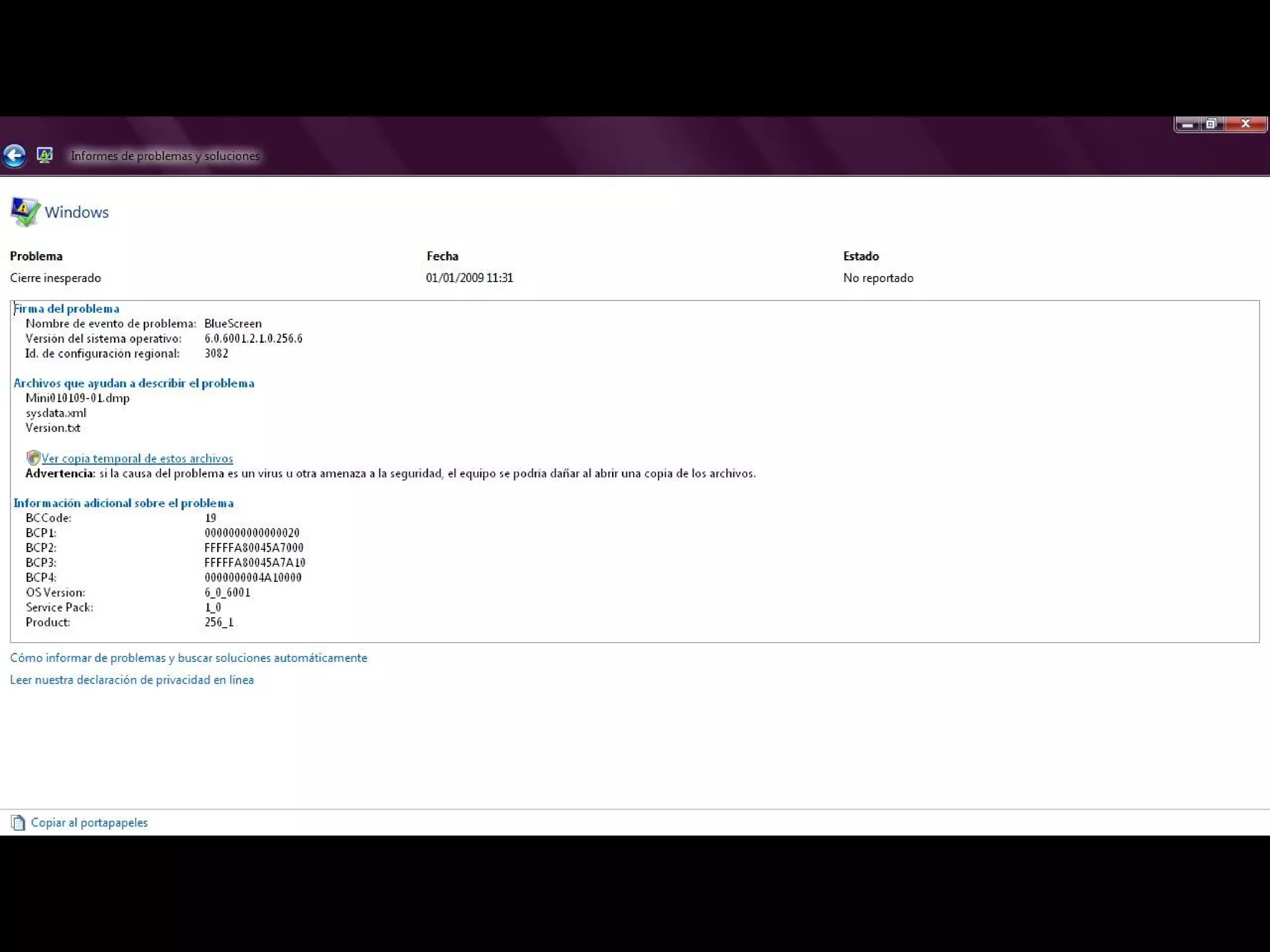The image size is (1270, 952).
Task: Click the shield icon beside Ver copia temporal
Action: [33, 458]
